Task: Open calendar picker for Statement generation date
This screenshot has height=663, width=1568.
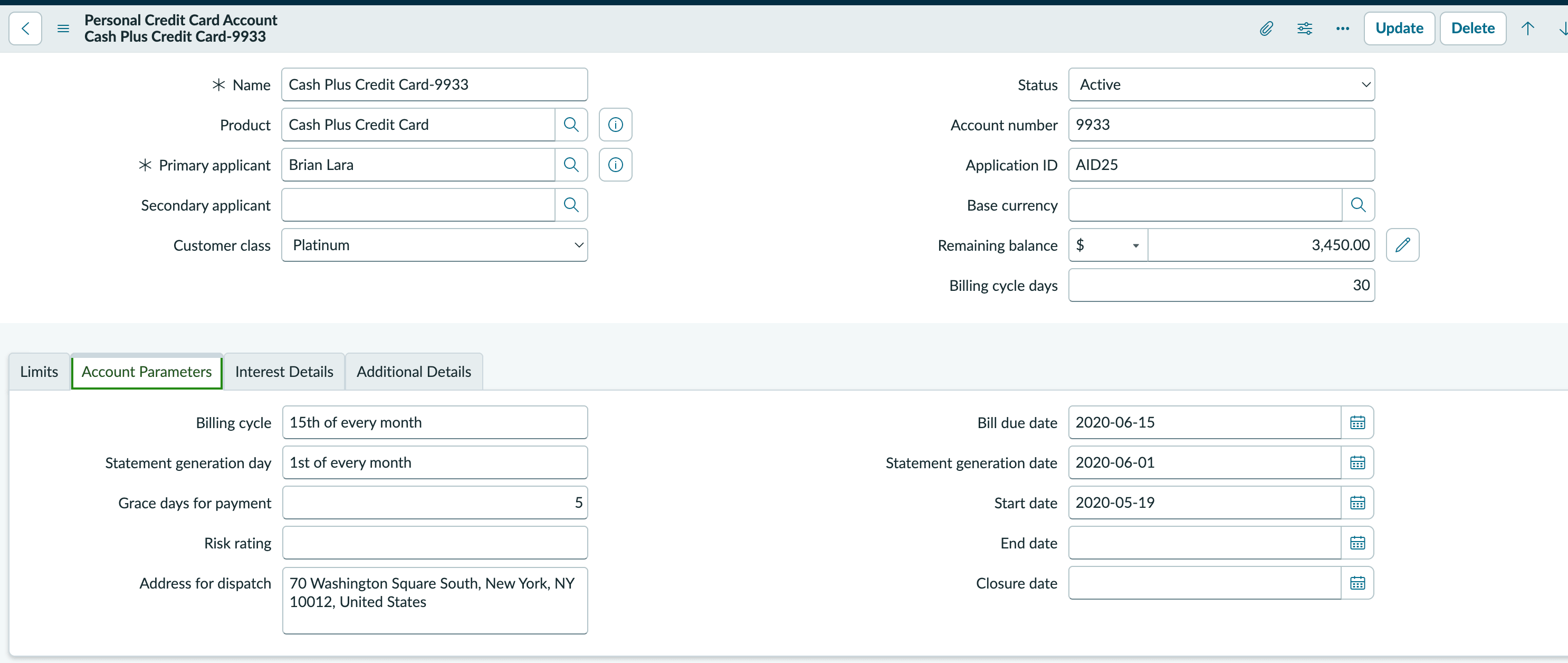Action: (1357, 463)
